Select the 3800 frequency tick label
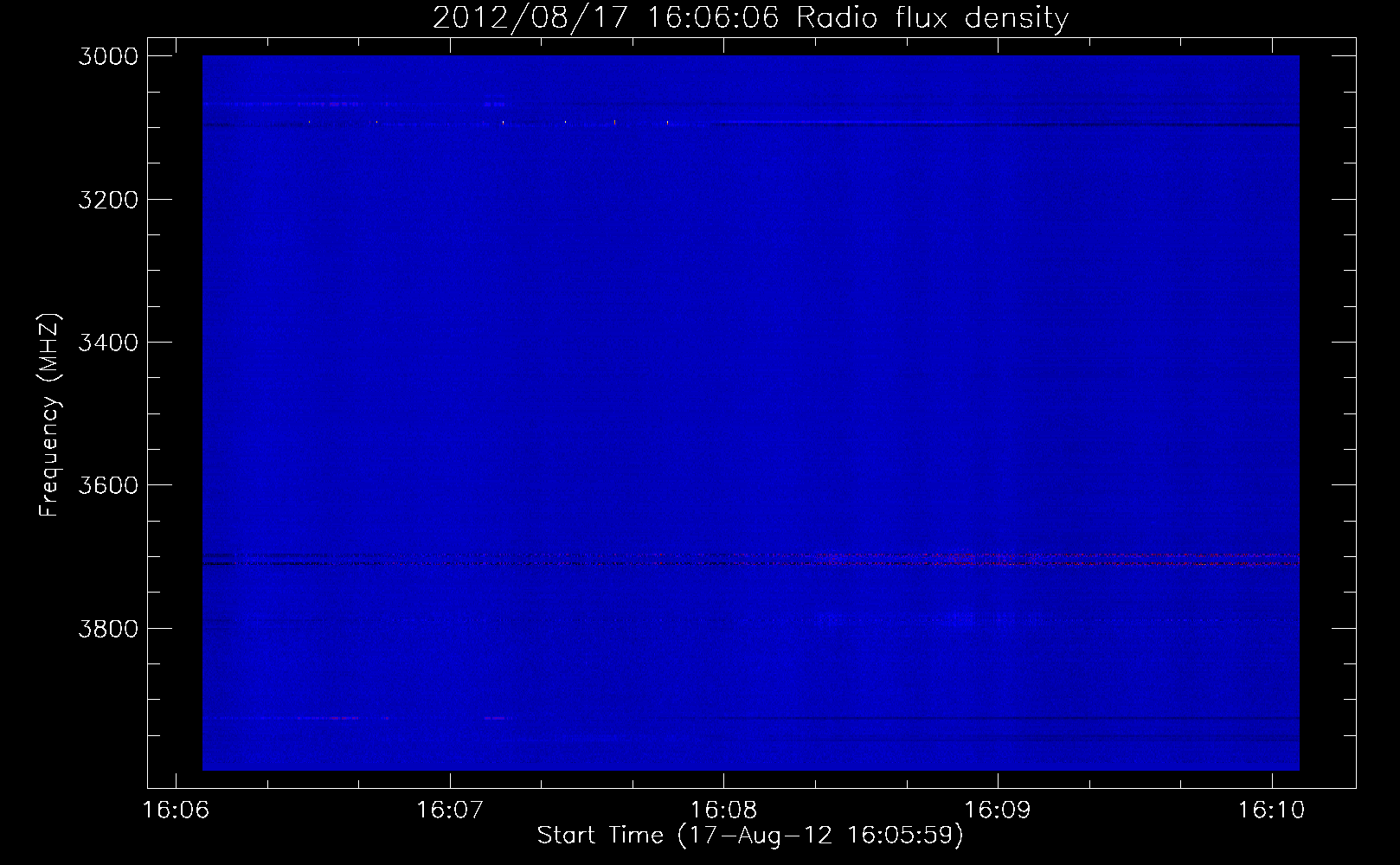Image resolution: width=1400 pixels, height=865 pixels. 108,628
